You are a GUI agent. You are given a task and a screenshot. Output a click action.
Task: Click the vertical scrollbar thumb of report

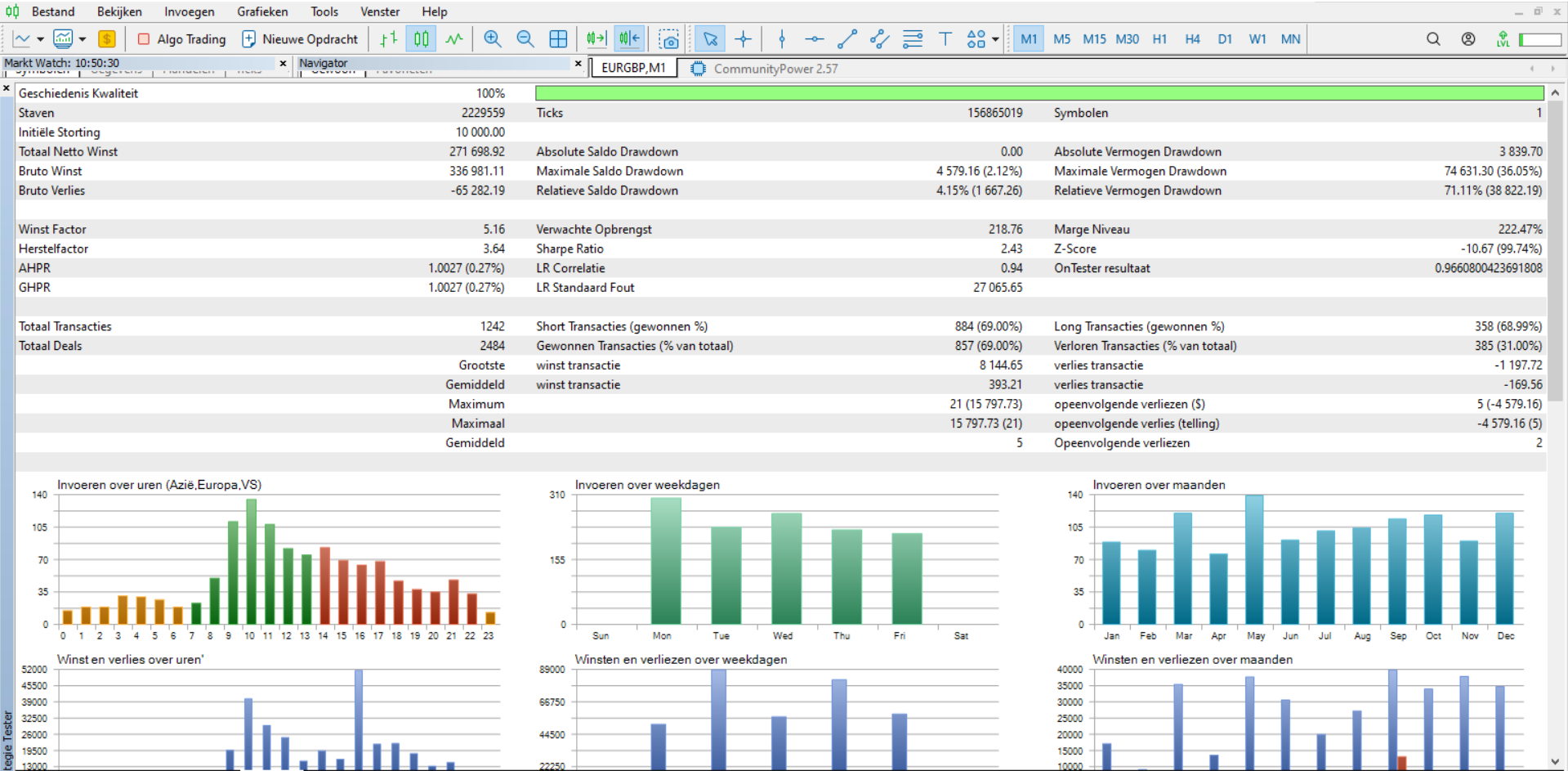coord(1555,251)
